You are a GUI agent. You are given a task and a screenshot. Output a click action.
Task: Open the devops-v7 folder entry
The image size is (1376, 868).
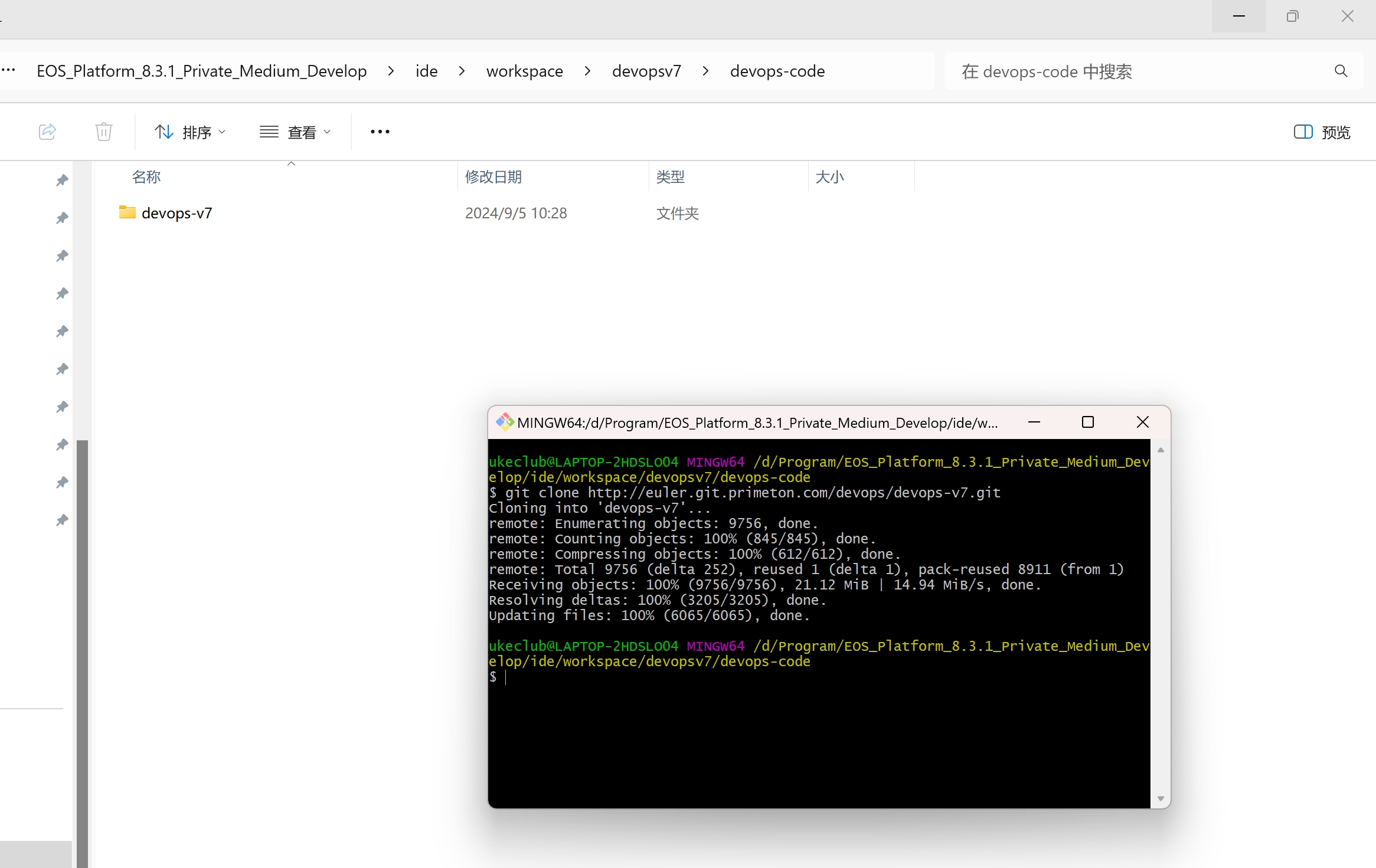177,212
